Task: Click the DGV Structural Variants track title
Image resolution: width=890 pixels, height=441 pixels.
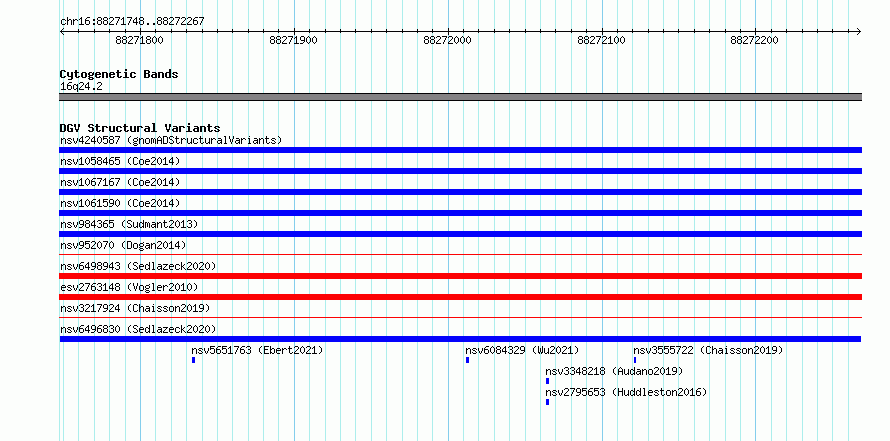Action: (140, 128)
